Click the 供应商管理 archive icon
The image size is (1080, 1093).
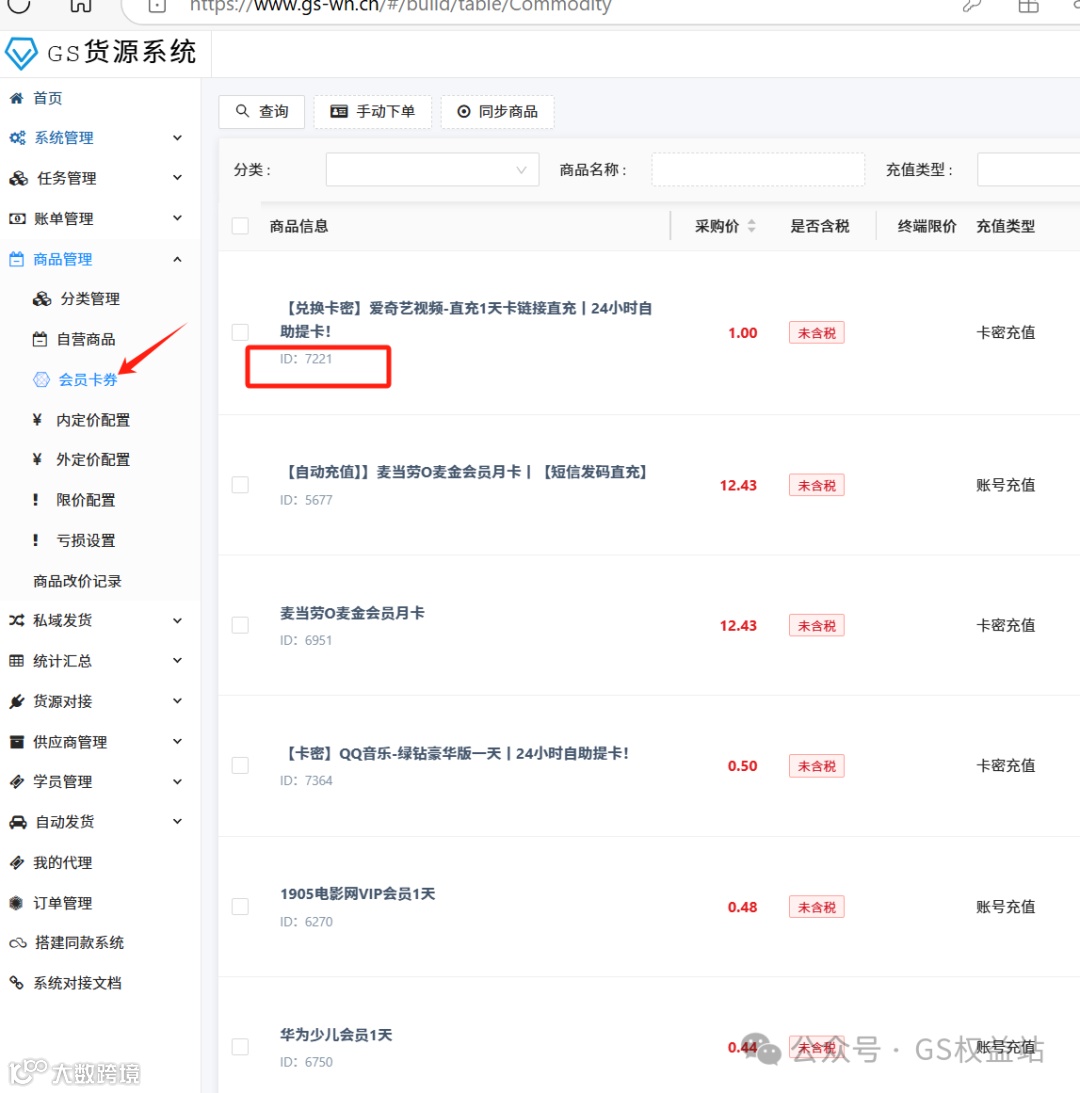(17, 742)
